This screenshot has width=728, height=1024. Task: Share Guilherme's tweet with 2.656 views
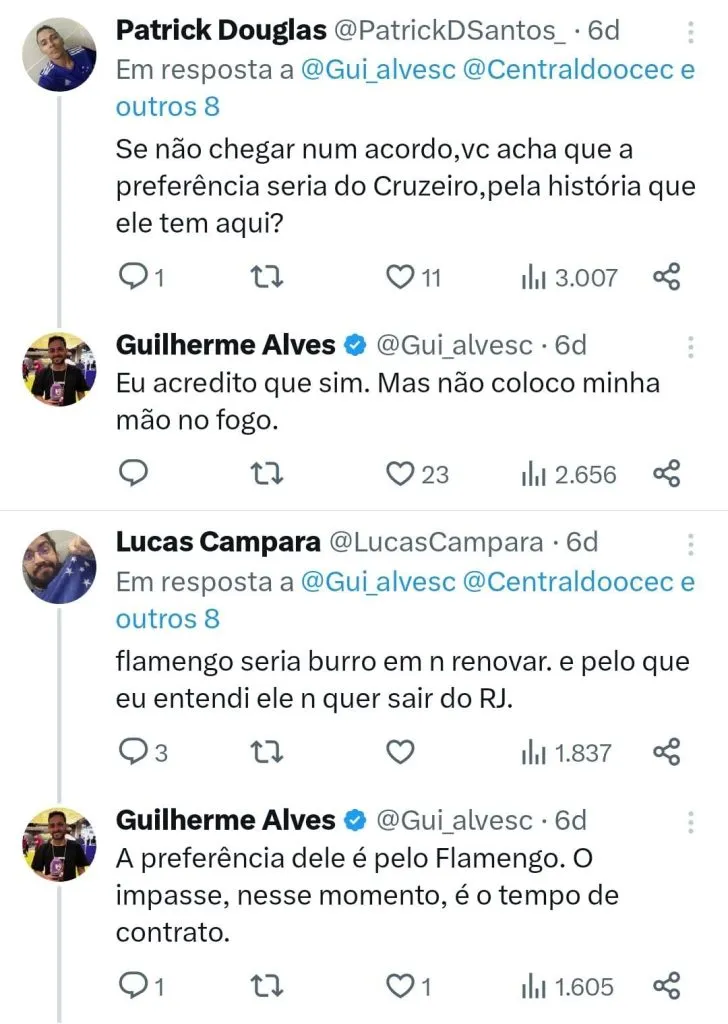coord(667,473)
